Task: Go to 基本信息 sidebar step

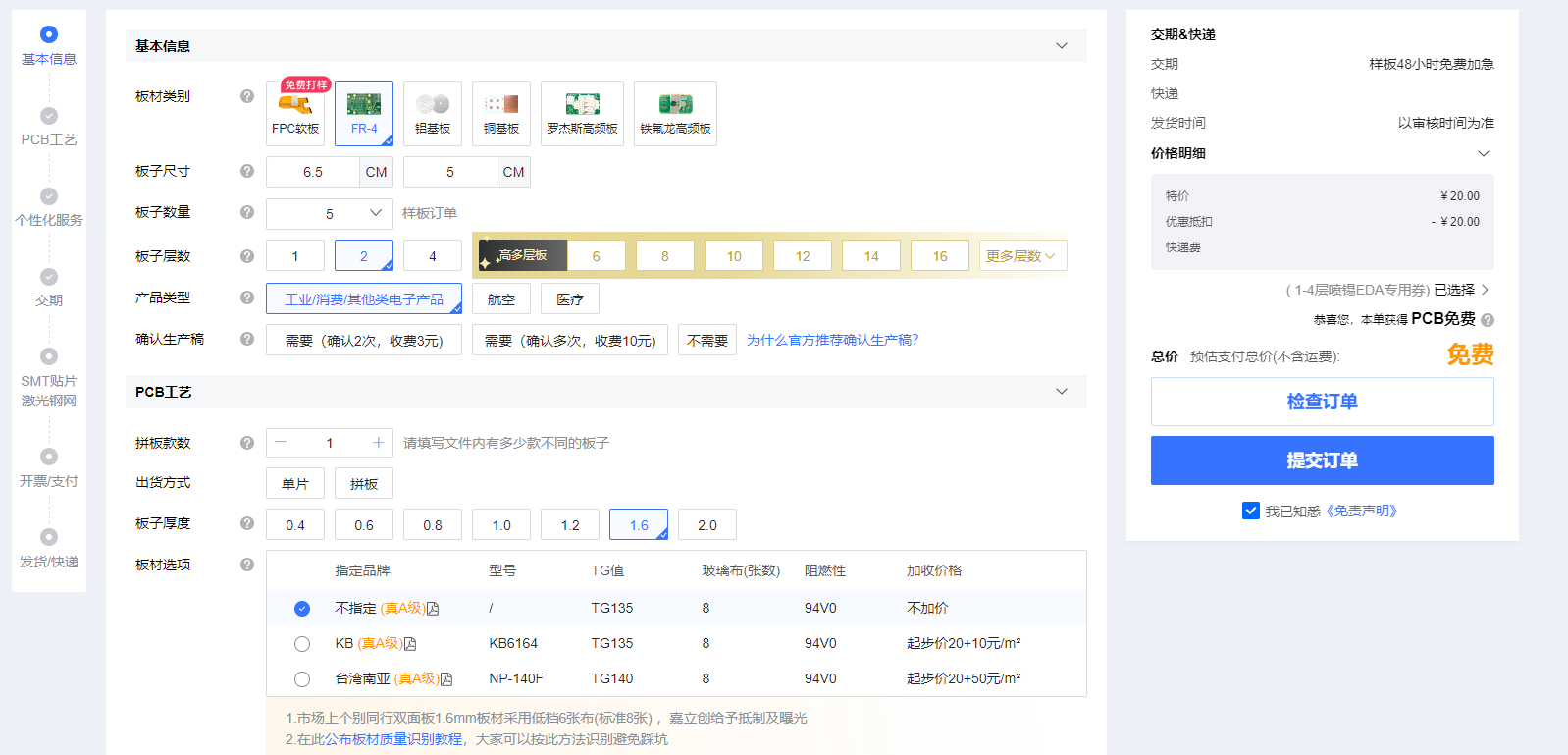Action: pyautogui.click(x=49, y=46)
